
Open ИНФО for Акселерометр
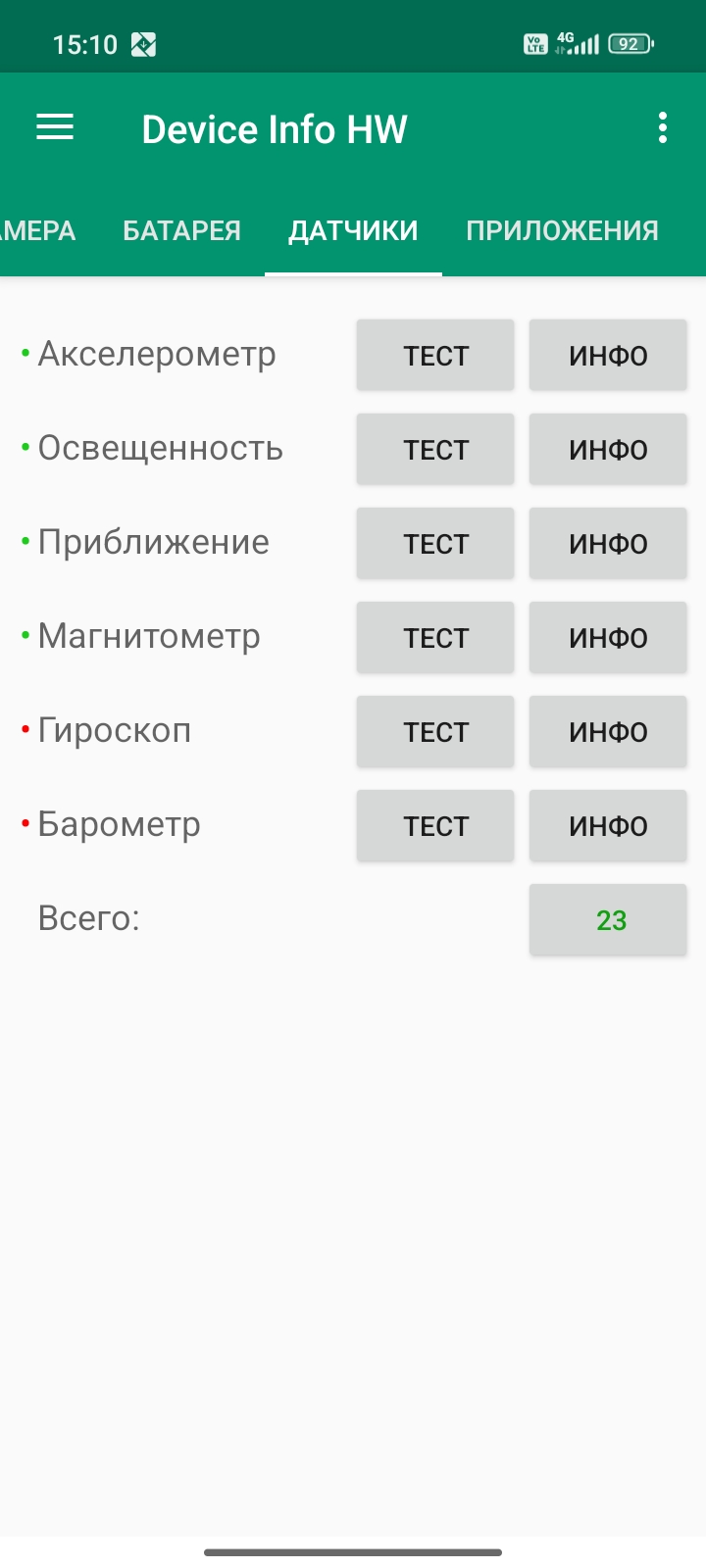coord(608,356)
